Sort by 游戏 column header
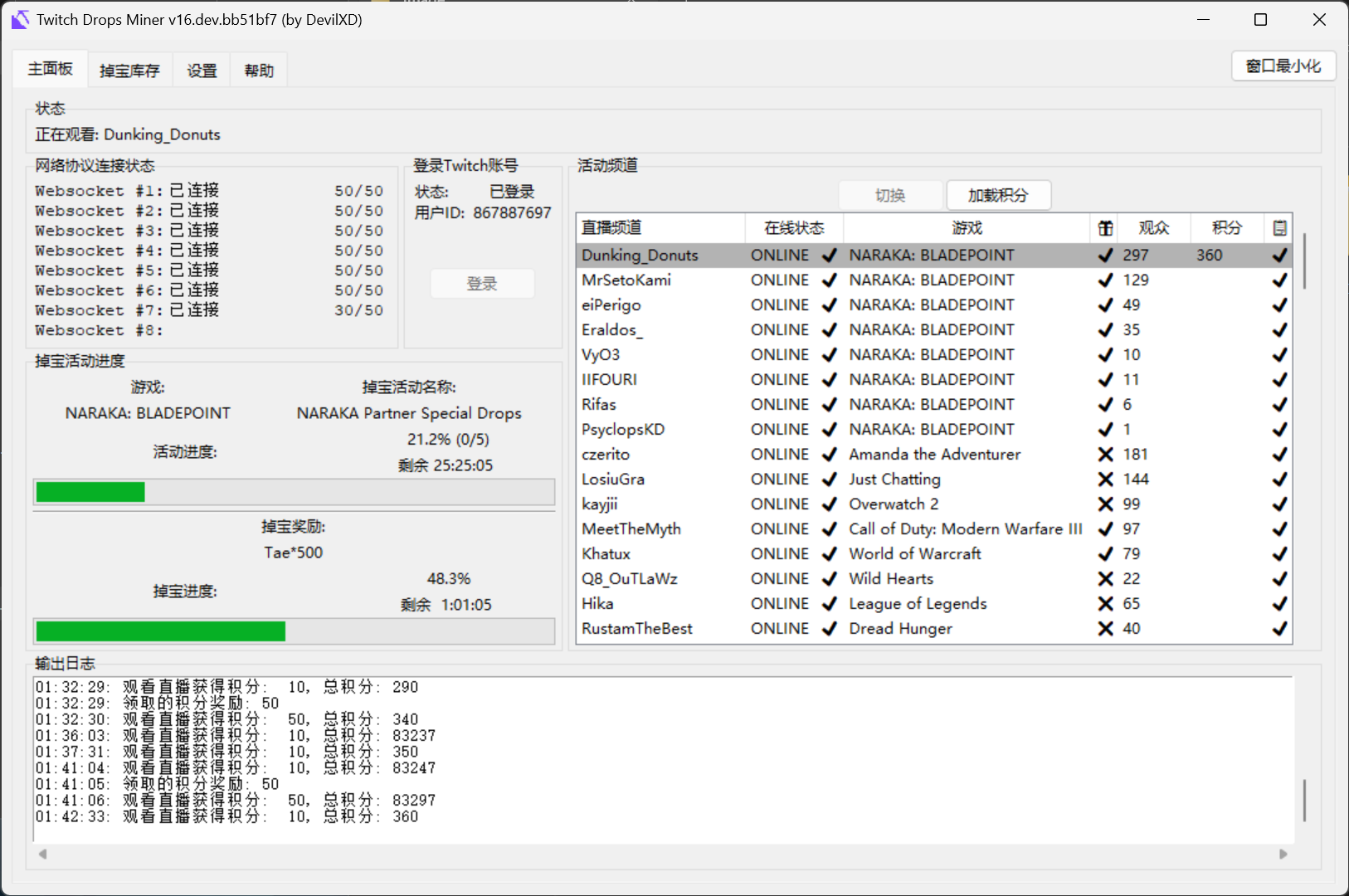This screenshot has height=896, width=1349. click(x=967, y=228)
